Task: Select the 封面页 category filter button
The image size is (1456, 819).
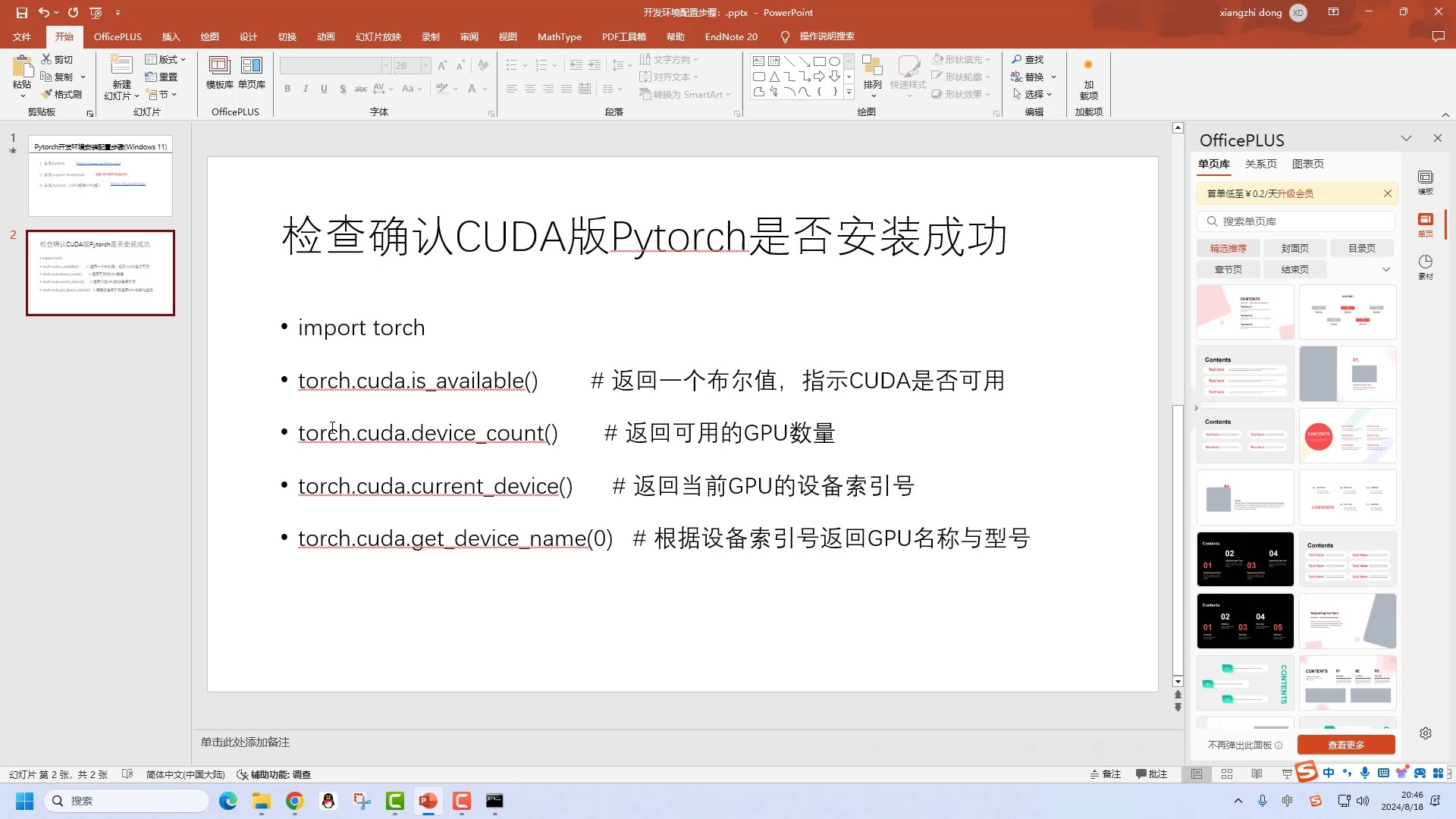Action: click(x=1294, y=248)
